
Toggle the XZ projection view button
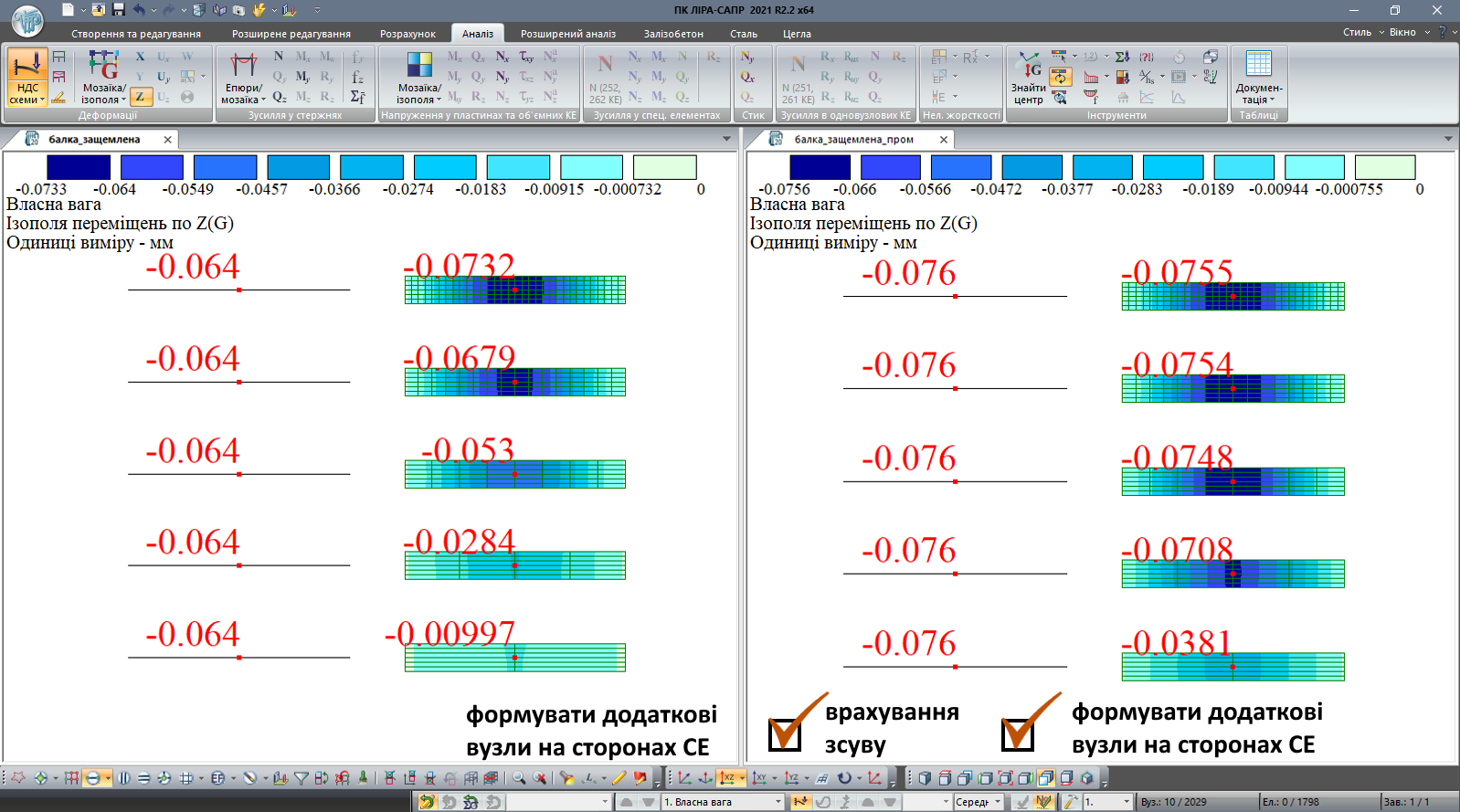(x=728, y=778)
